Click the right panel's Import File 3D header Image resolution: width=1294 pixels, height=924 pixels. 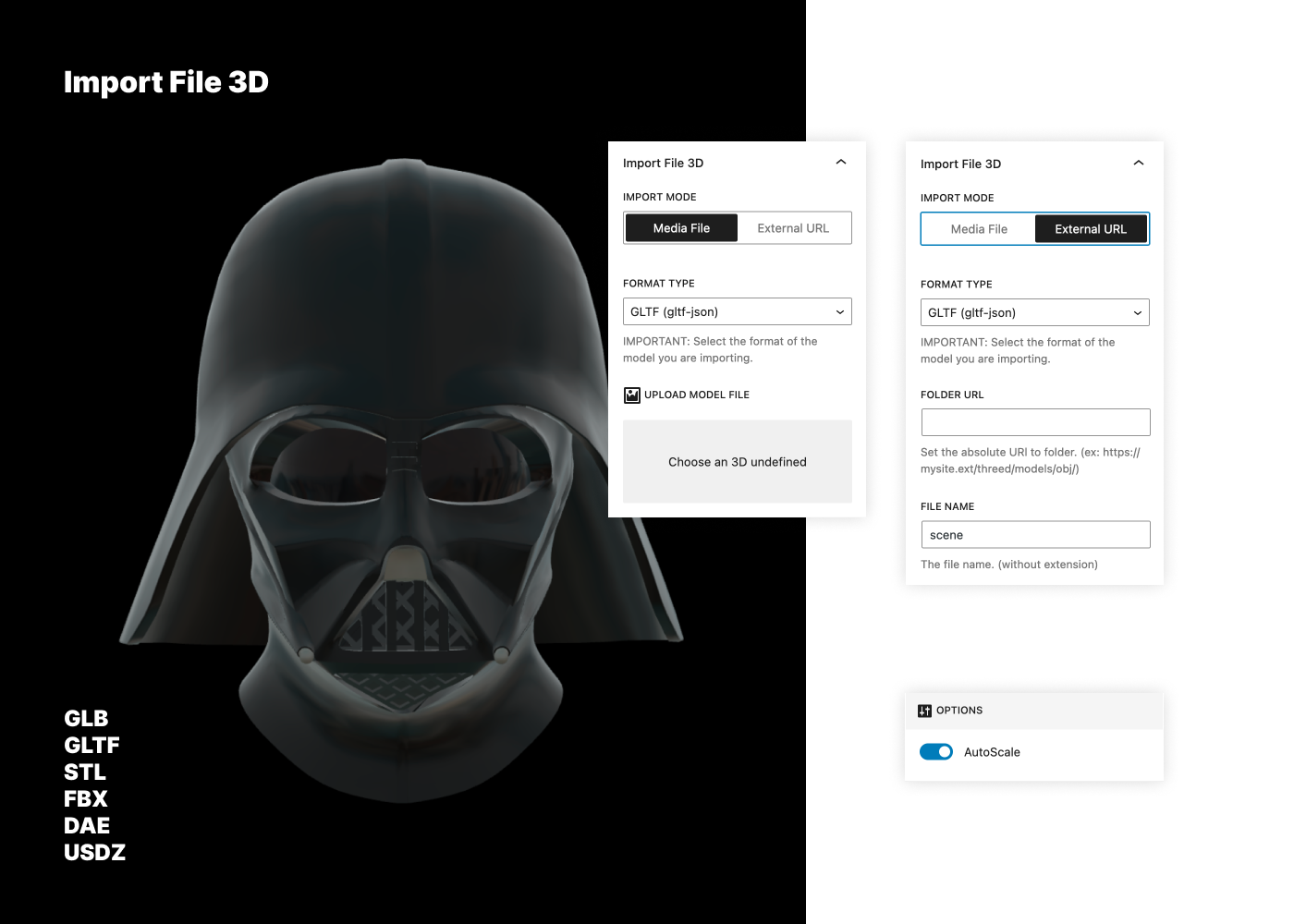[x=960, y=164]
